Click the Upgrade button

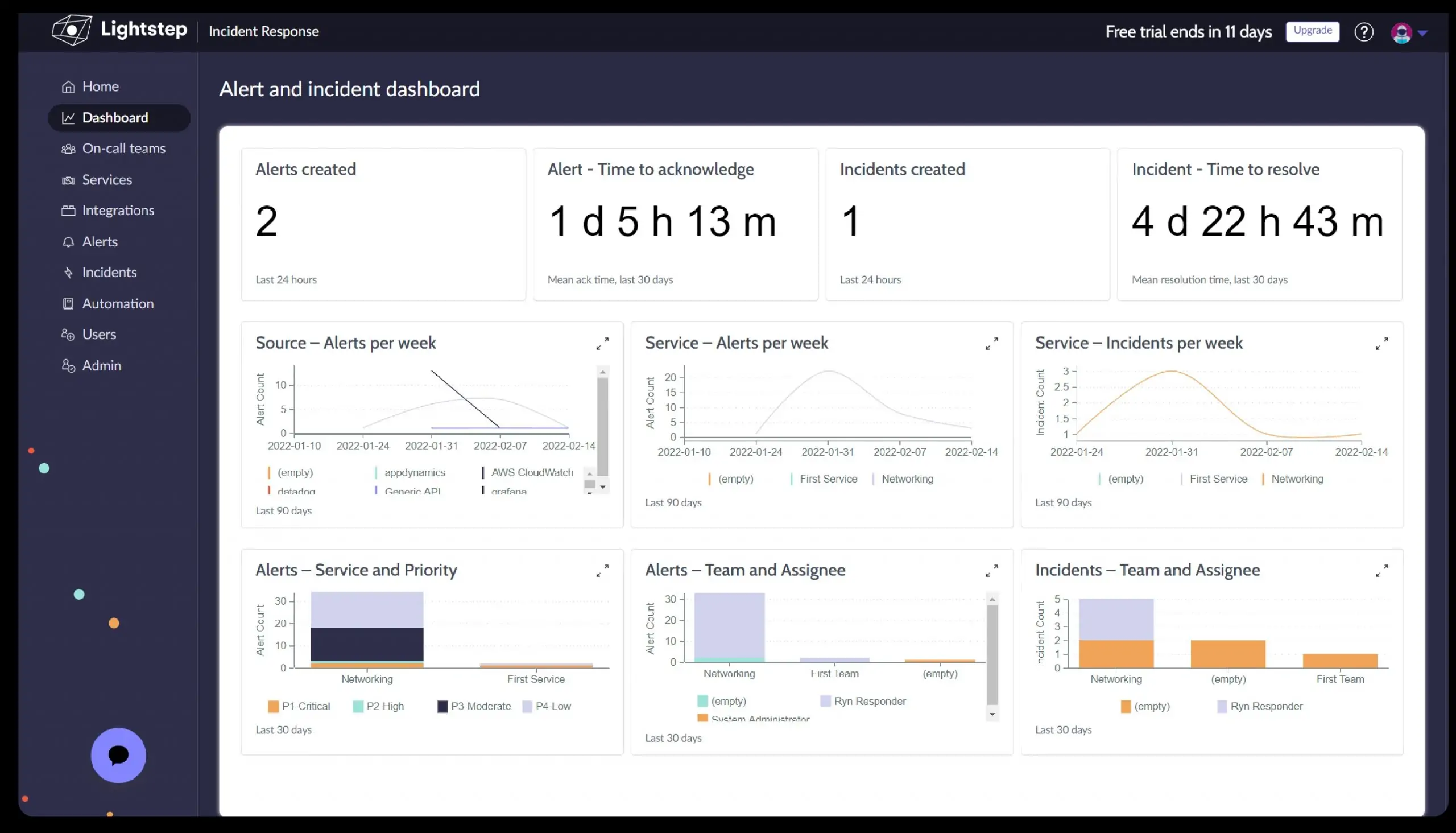(x=1312, y=31)
